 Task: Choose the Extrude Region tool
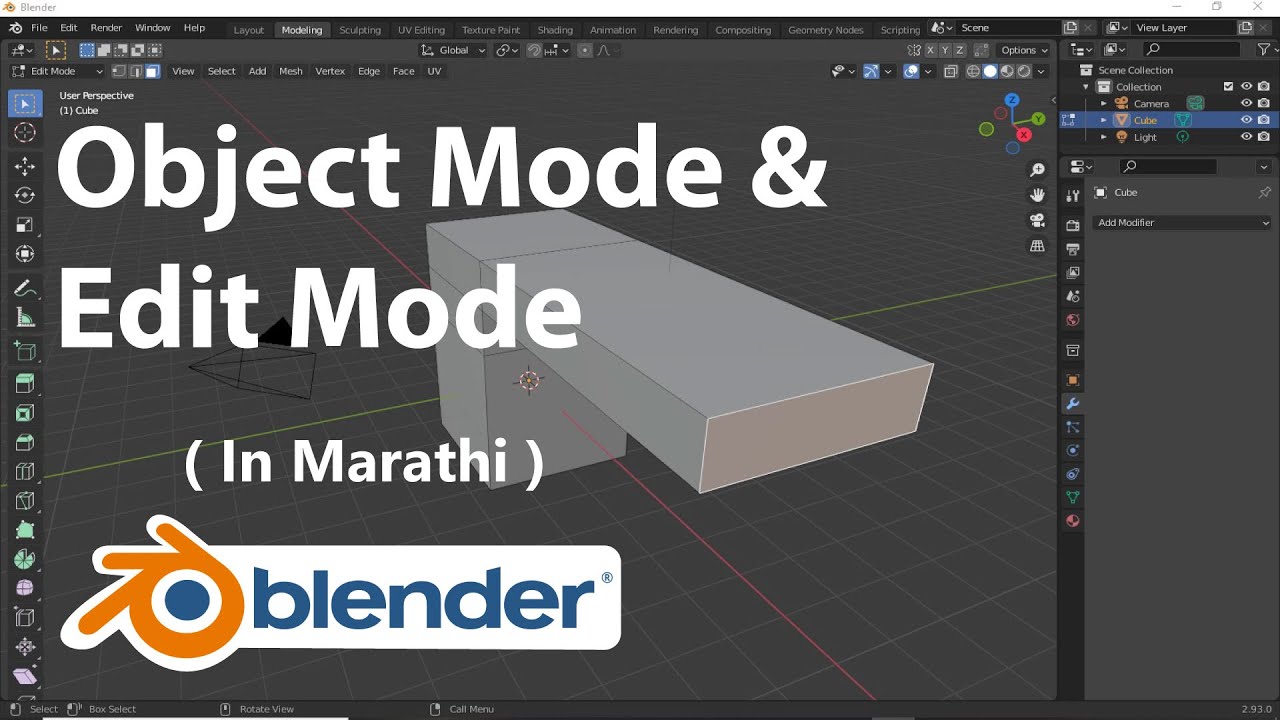pos(25,382)
